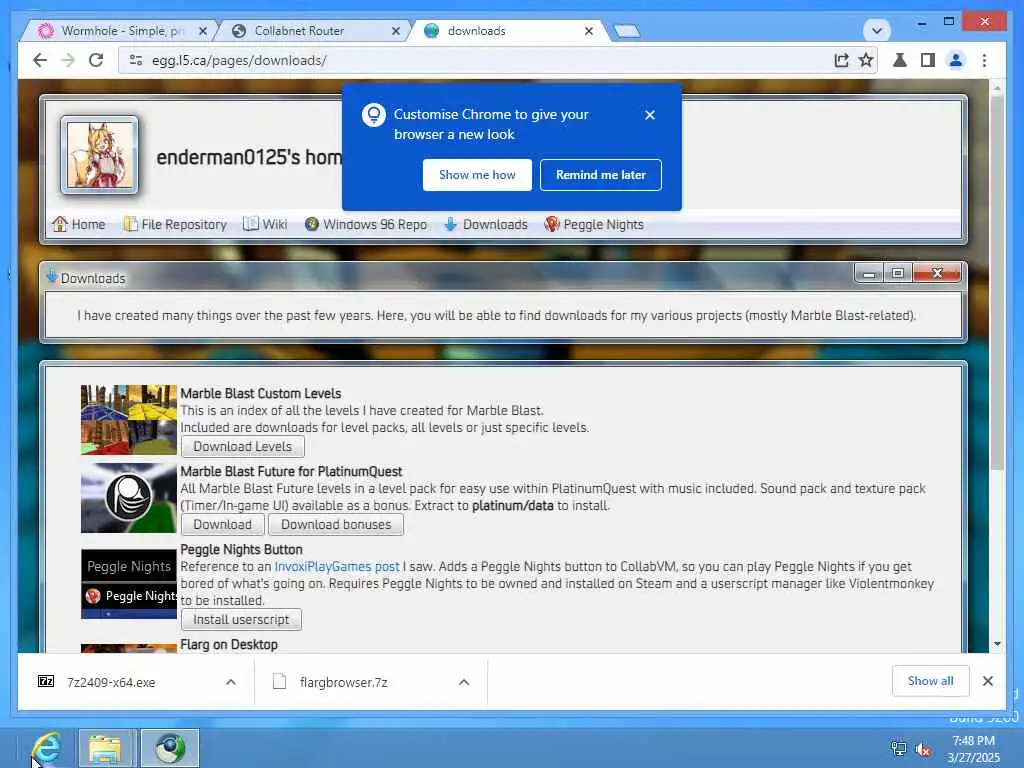Open File Explorer from taskbar
The image size is (1024, 768).
[106, 748]
